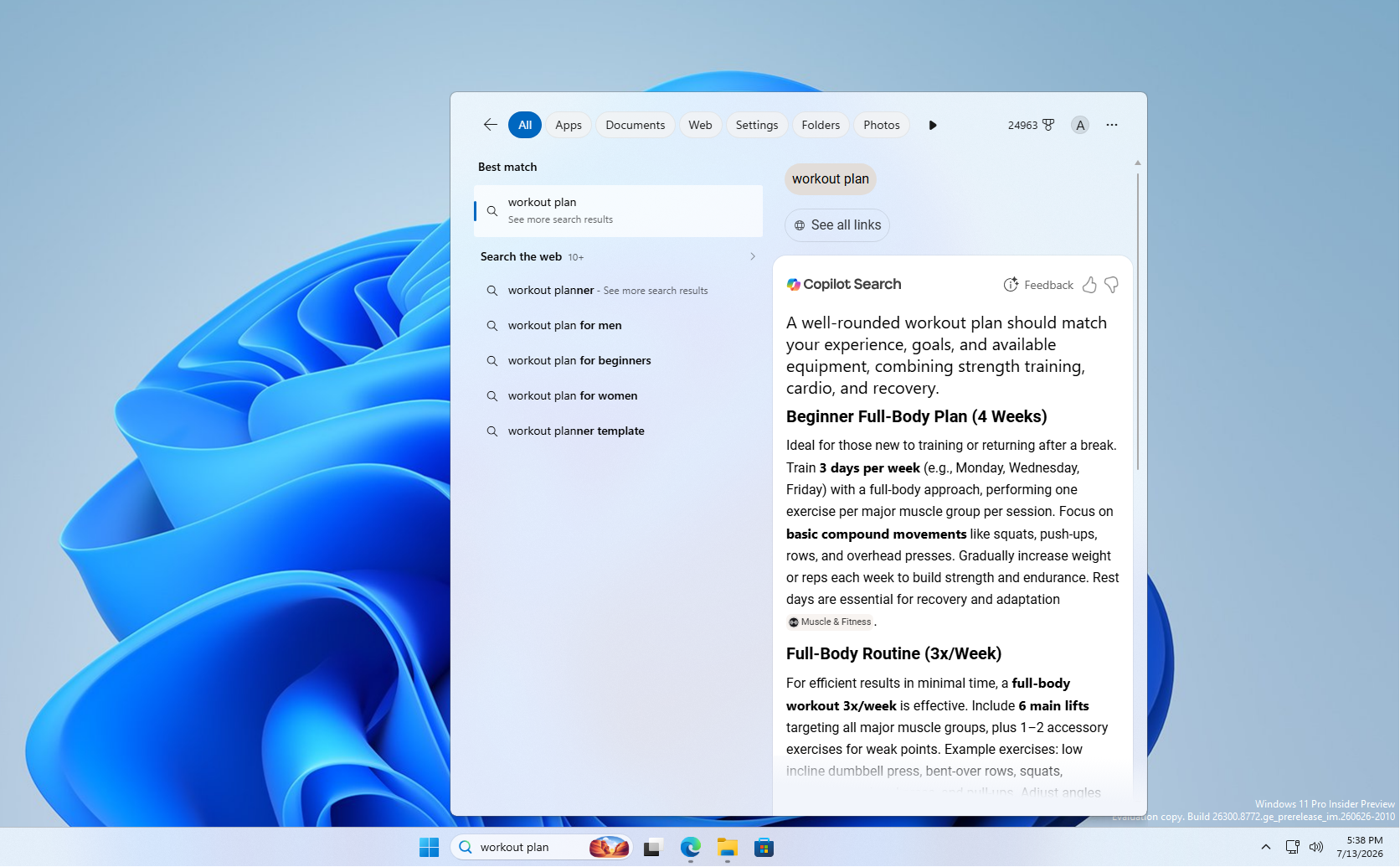Open the three-dot options menu
Viewport: 1400px width, 867px height.
click(x=1112, y=125)
